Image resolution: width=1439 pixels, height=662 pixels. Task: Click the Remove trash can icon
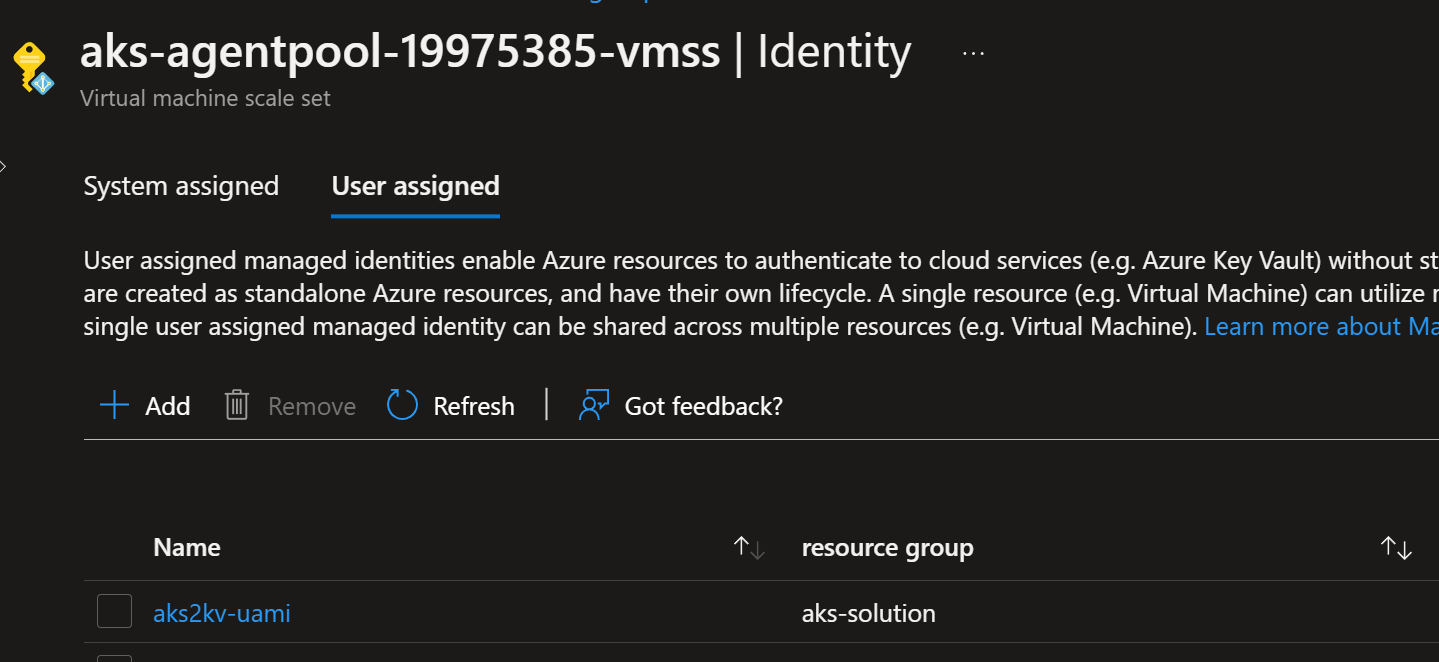pyautogui.click(x=236, y=405)
